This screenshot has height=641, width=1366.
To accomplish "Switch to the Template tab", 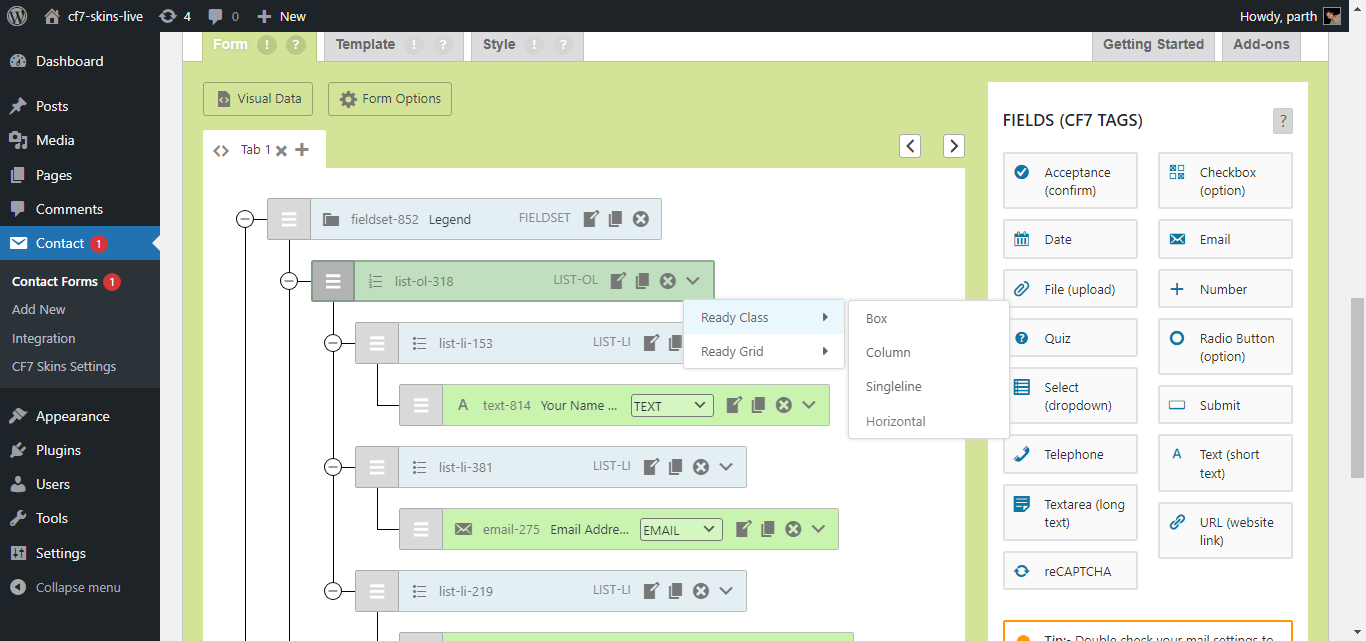I will 365,45.
